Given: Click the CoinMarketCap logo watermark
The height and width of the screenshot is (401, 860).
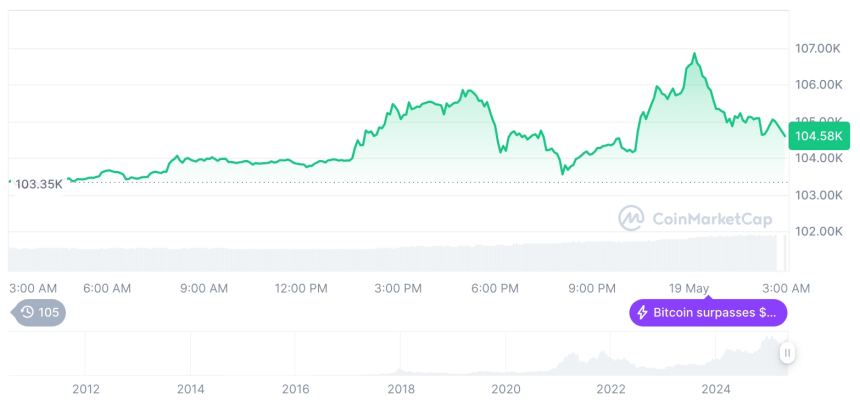Looking at the screenshot, I should click(x=631, y=218).
